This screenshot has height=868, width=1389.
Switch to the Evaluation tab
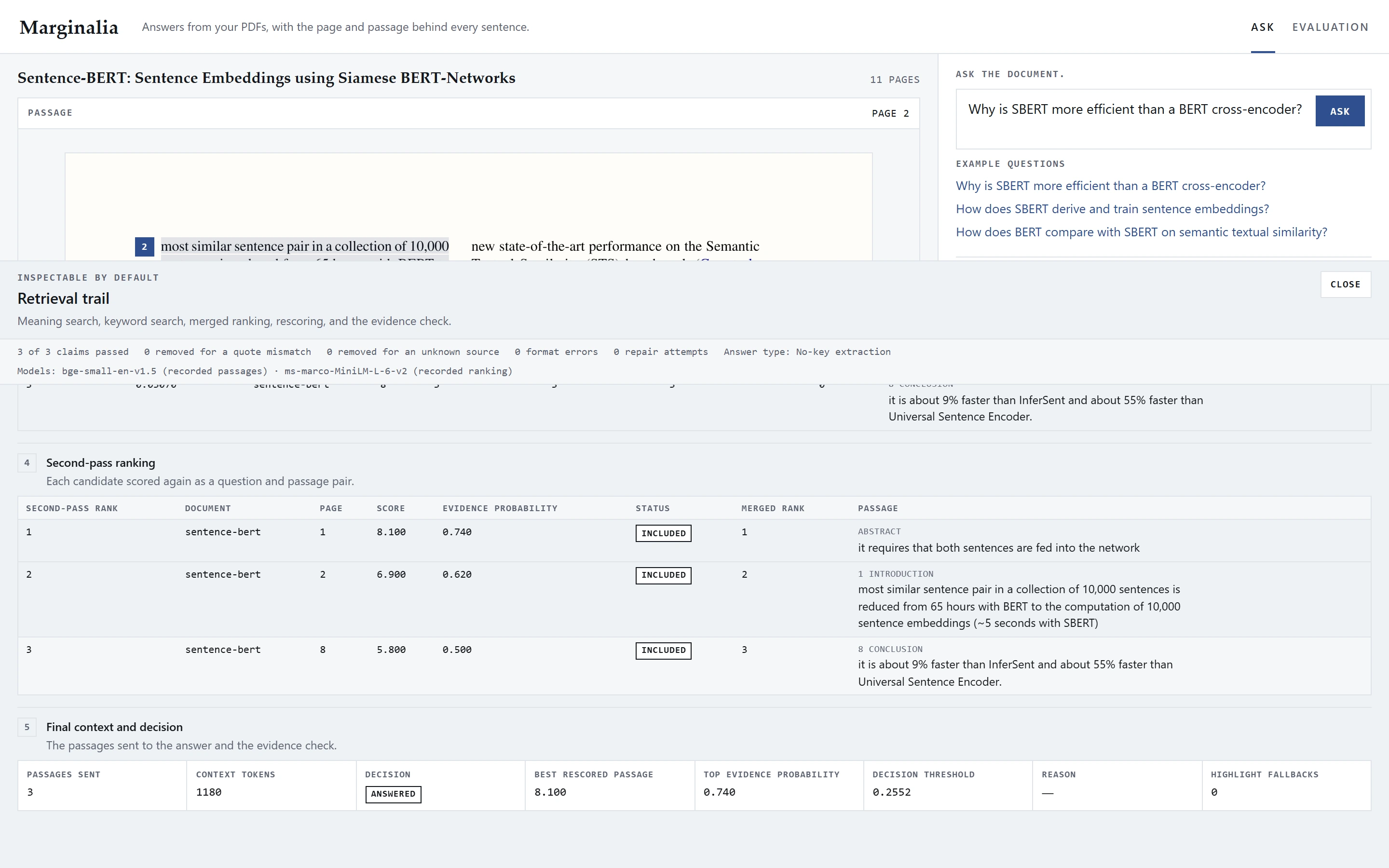1330,27
